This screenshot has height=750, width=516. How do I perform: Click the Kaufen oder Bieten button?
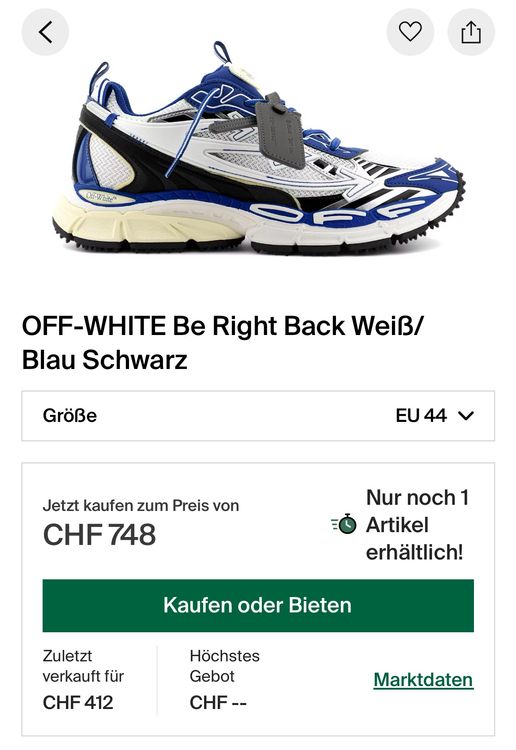258,606
